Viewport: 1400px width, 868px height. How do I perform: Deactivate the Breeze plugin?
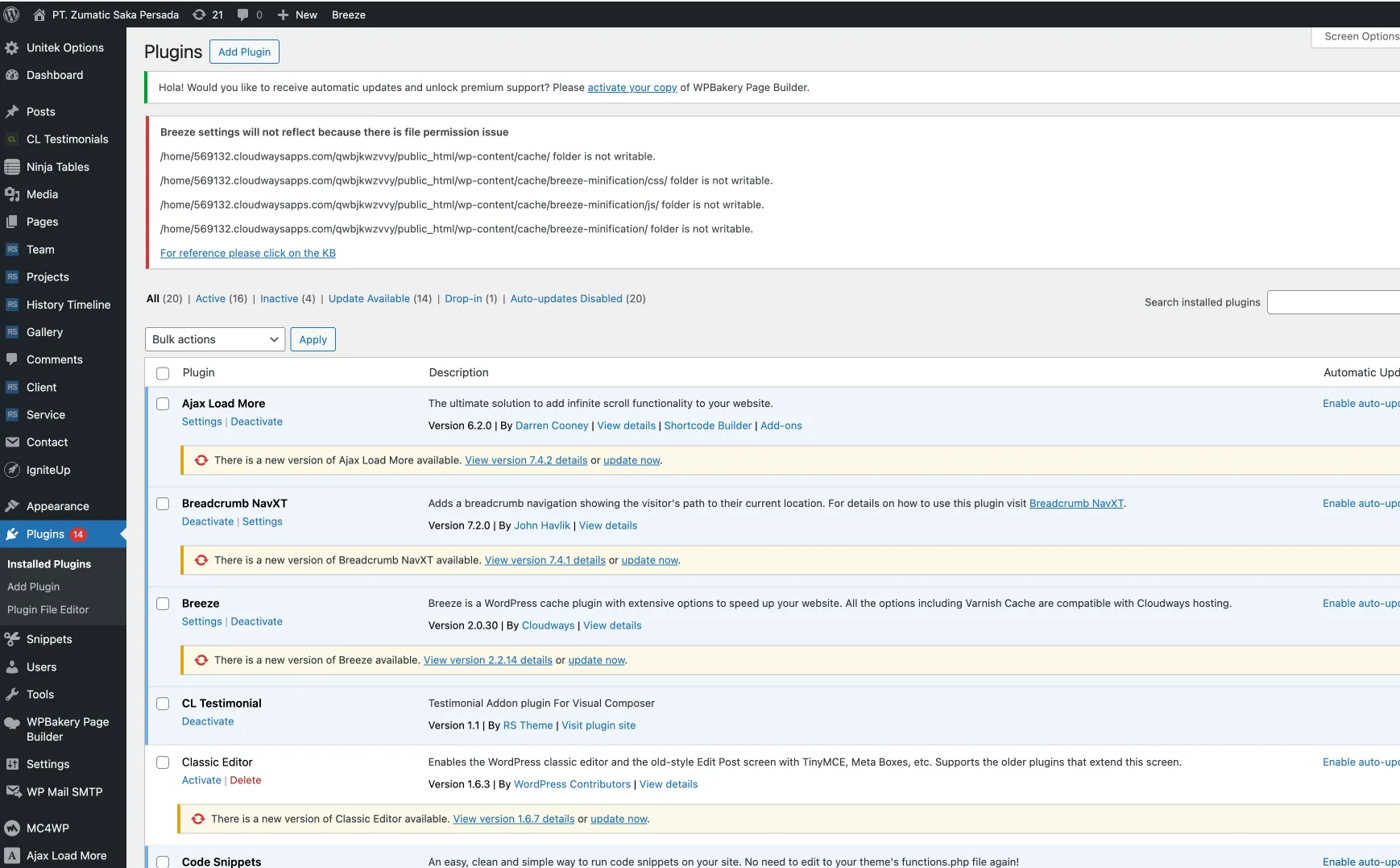(257, 621)
